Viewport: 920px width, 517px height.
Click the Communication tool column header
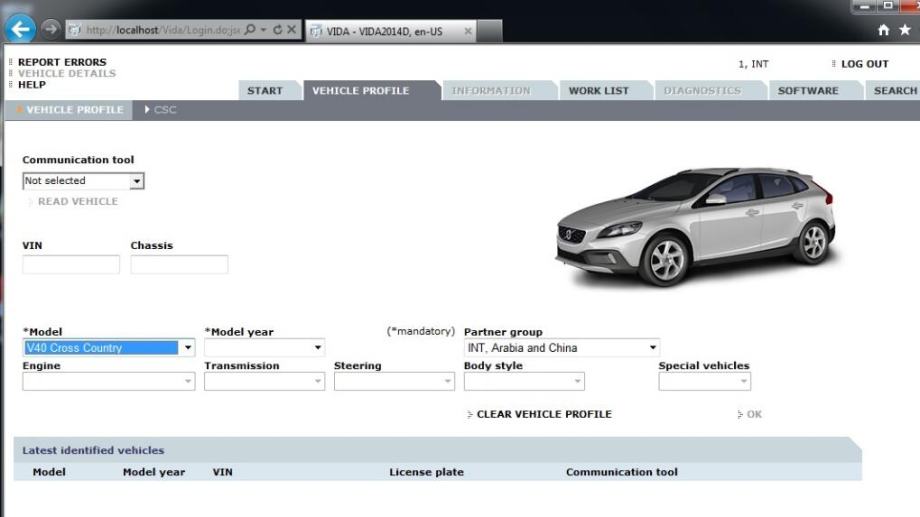[622, 472]
